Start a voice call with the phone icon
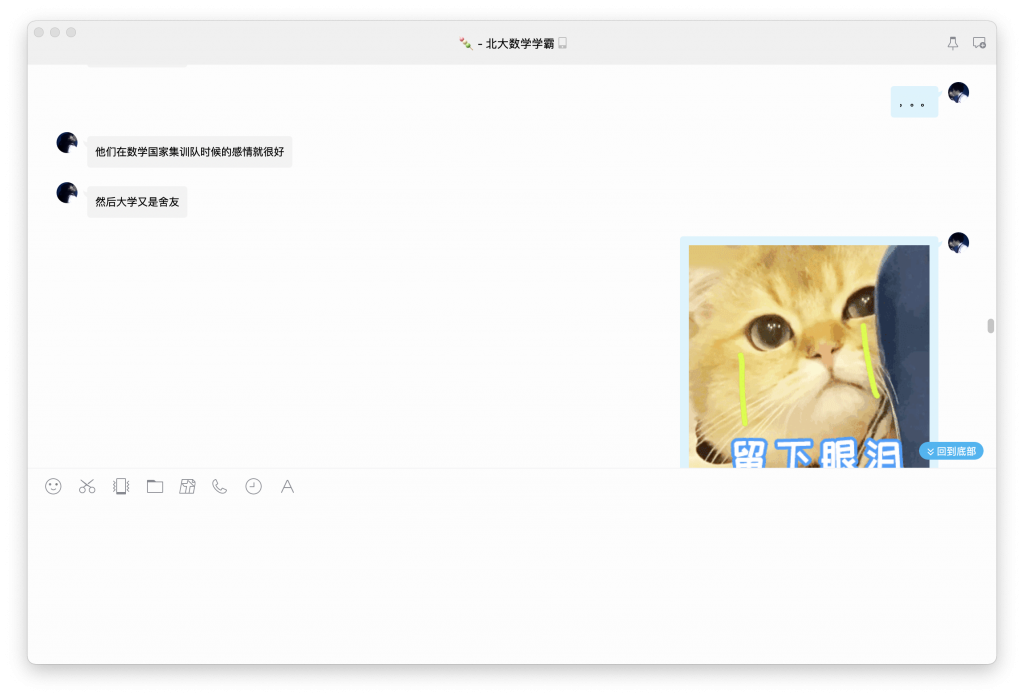The width and height of the screenshot is (1024, 698). pyautogui.click(x=220, y=486)
